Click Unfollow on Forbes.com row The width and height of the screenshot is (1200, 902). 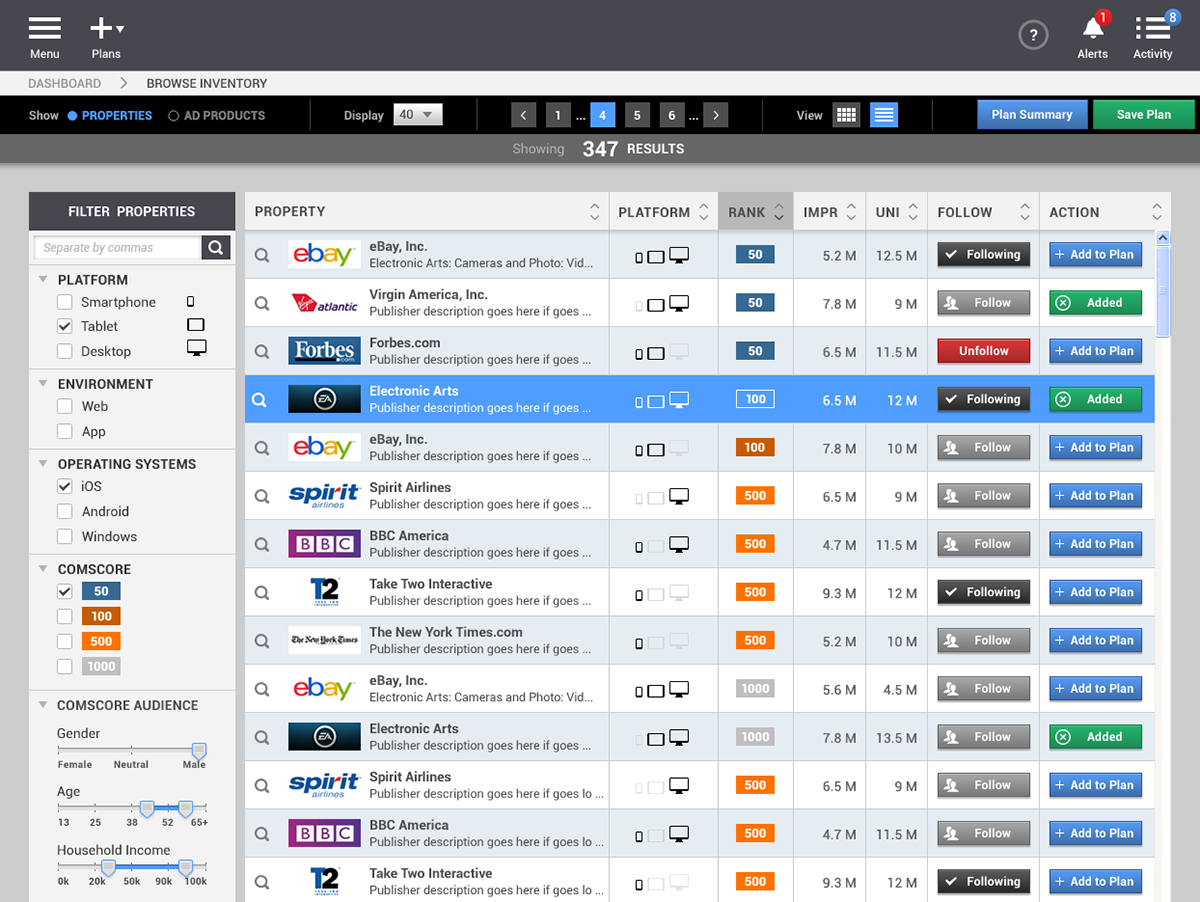pyautogui.click(x=984, y=351)
